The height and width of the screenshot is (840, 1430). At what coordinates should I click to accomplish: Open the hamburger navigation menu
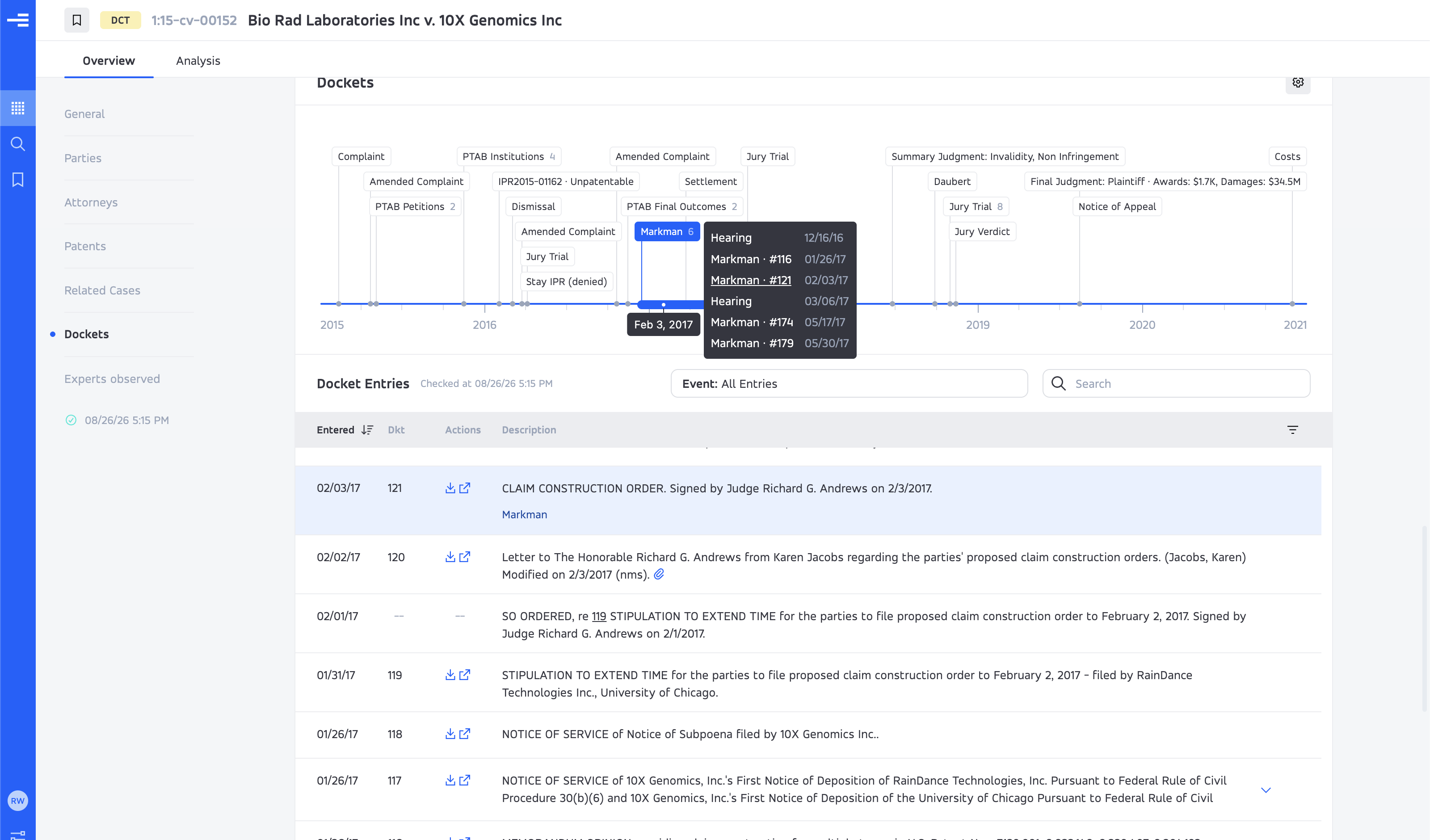[x=17, y=21]
